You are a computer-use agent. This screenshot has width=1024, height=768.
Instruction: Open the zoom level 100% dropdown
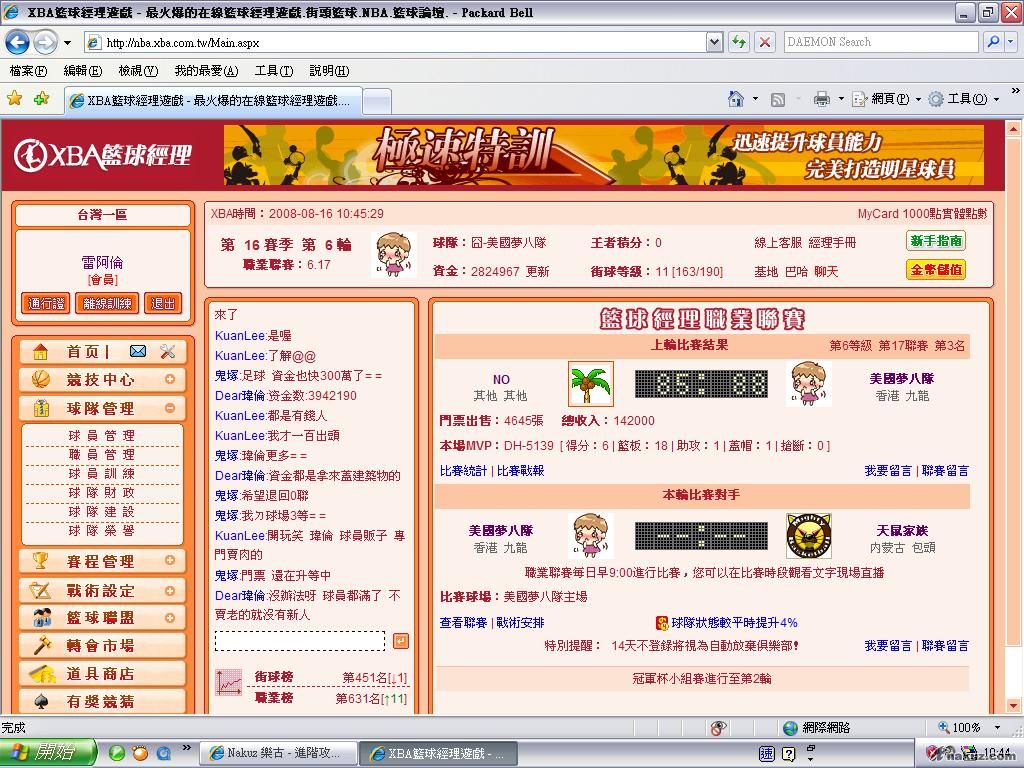[997, 728]
